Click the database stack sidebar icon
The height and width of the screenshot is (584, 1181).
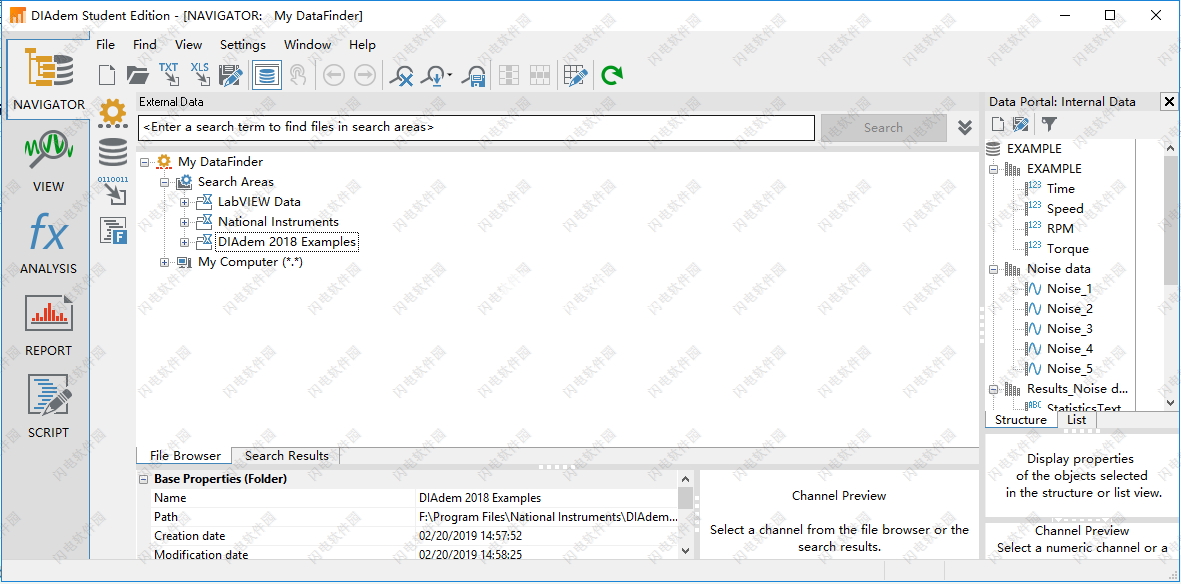click(113, 152)
